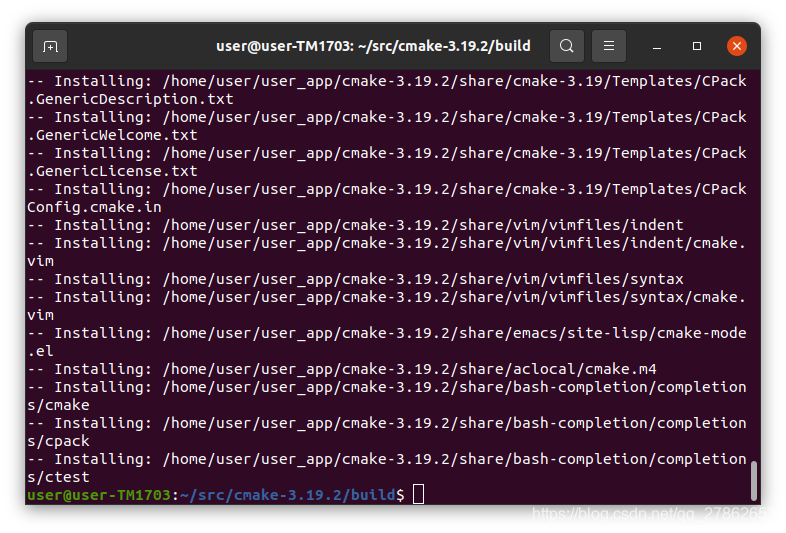Click the vimfiles/syntax install path line
Image resolution: width=786 pixels, height=533 pixels.
click(x=355, y=279)
